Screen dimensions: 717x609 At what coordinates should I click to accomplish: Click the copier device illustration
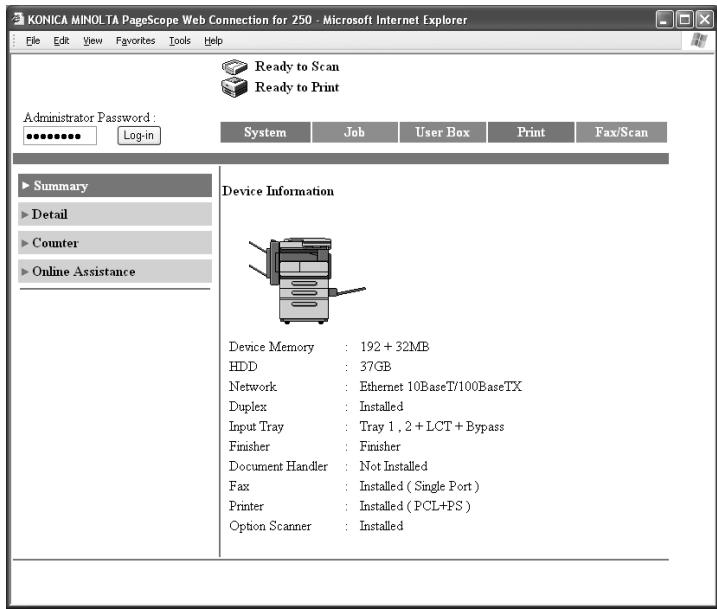click(307, 280)
